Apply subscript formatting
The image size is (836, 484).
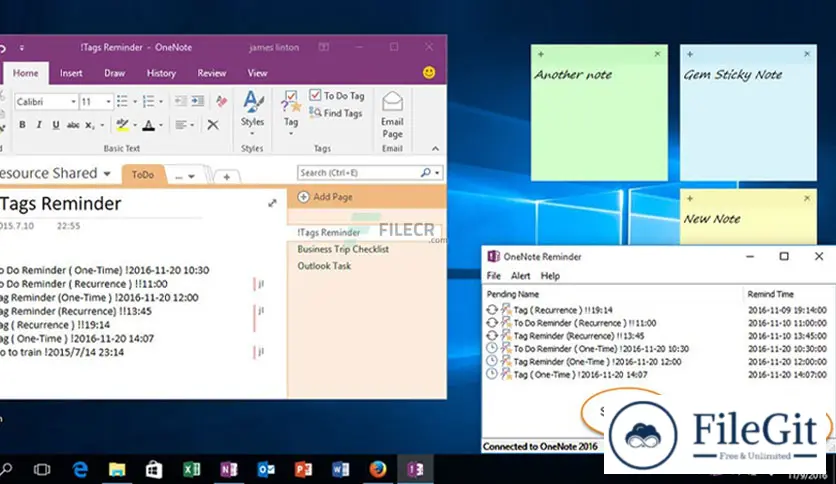[x=90, y=125]
